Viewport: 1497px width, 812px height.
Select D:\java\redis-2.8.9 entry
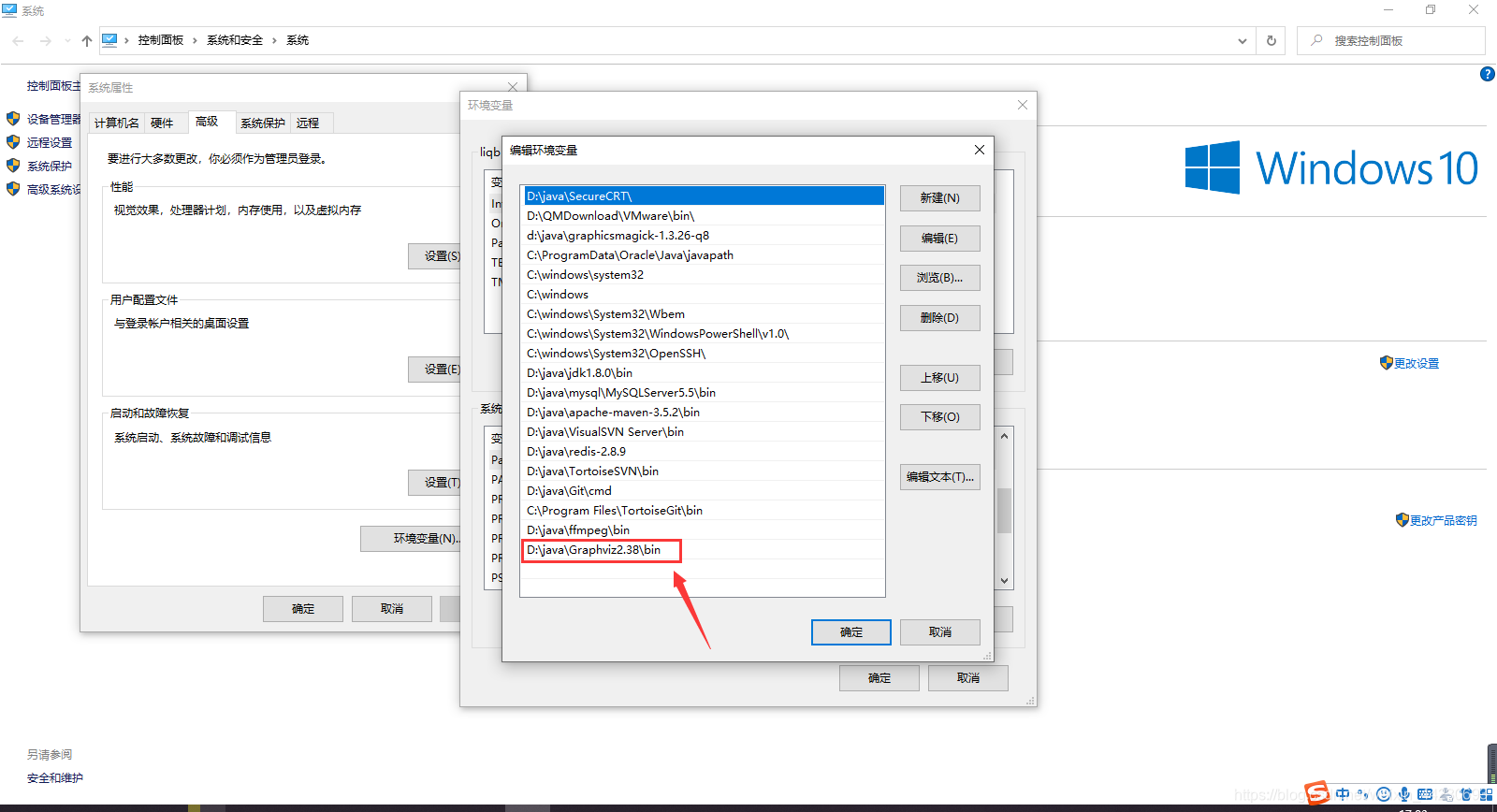click(x=704, y=452)
